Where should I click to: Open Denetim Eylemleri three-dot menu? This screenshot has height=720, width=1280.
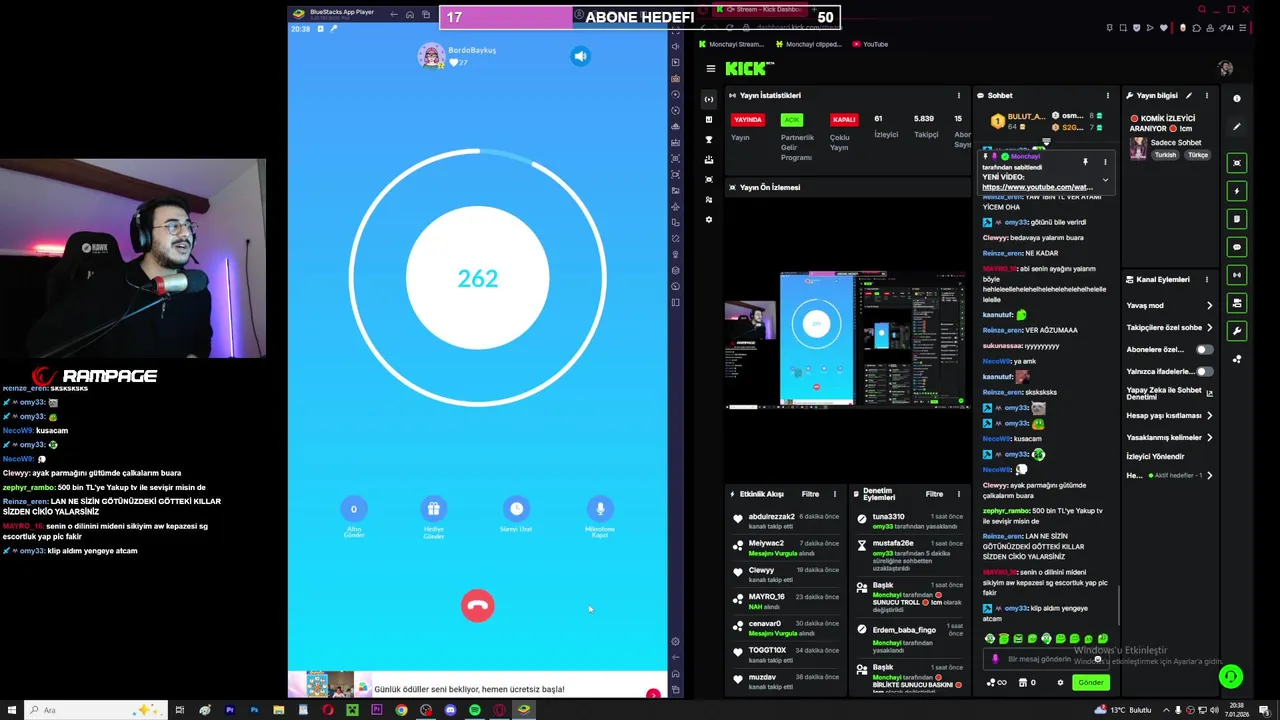pyautogui.click(x=959, y=494)
